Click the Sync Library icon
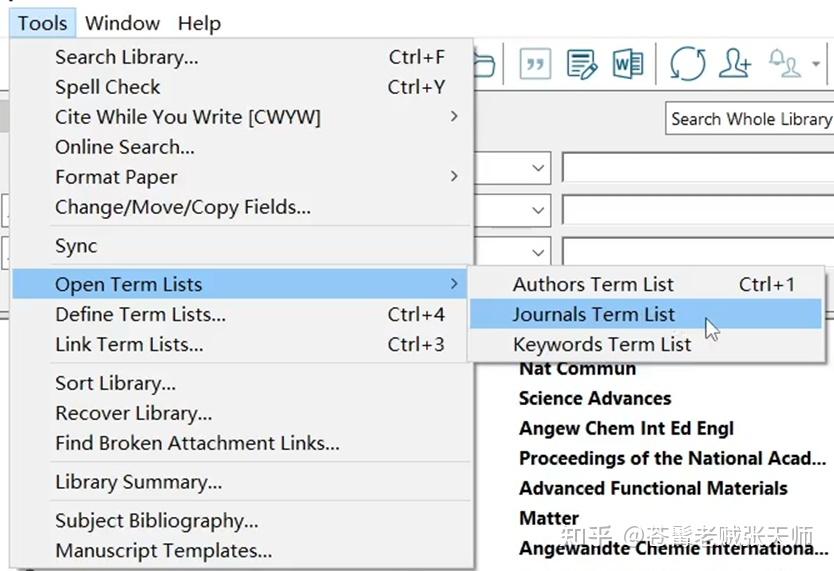 (x=688, y=64)
